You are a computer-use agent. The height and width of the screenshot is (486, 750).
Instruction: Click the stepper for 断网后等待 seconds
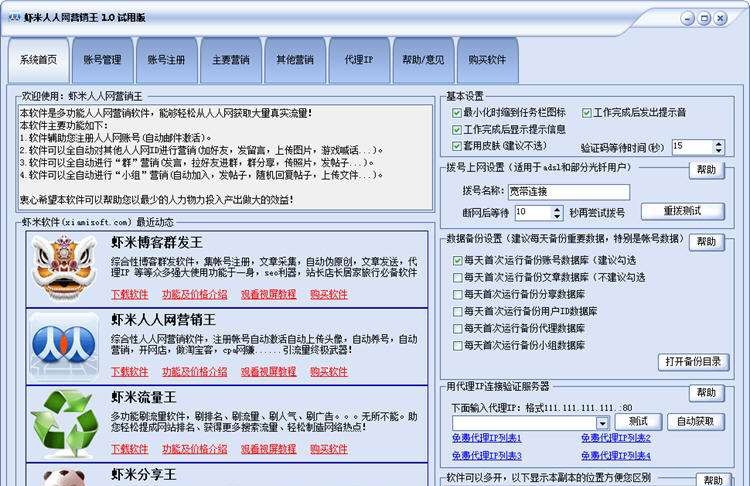pos(556,213)
